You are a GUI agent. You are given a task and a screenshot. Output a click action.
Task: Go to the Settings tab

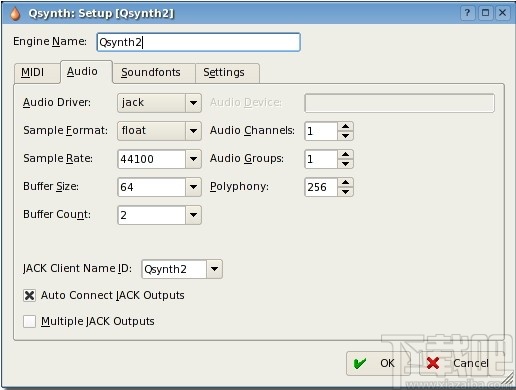click(x=227, y=73)
